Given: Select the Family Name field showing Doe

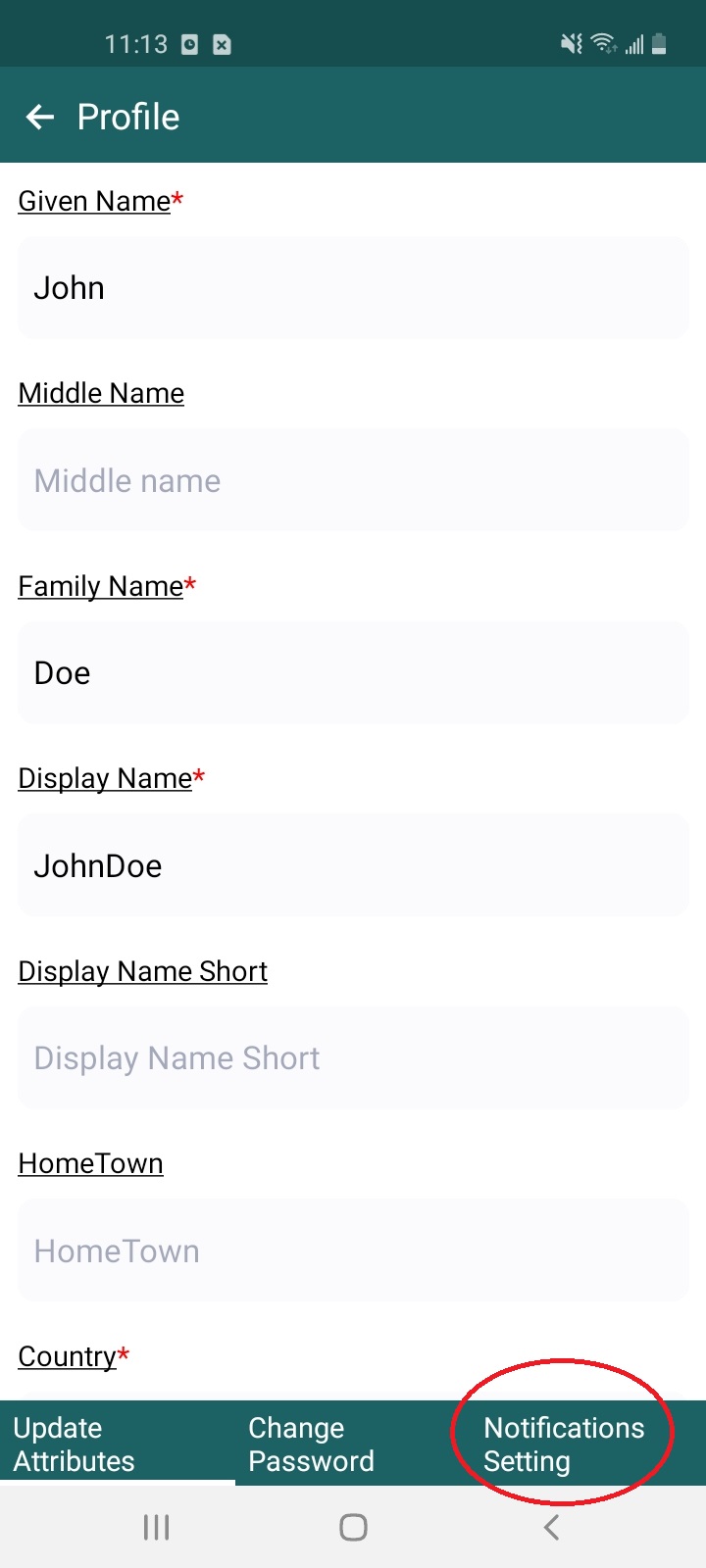Looking at the screenshot, I should 353,672.
